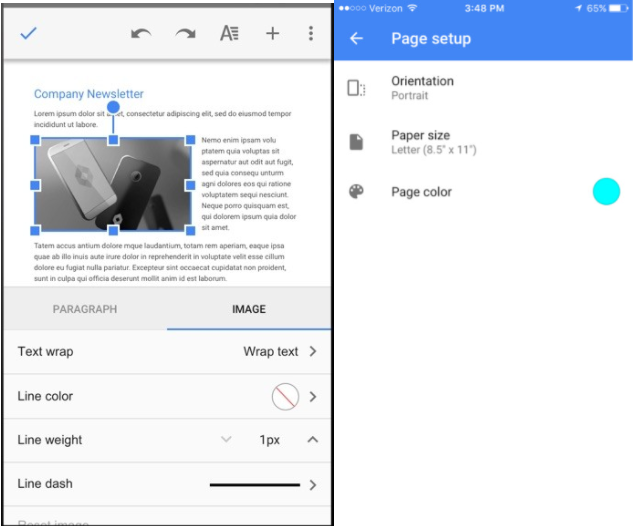Image resolution: width=634 pixels, height=526 pixels.
Task: Open Line color options chevron
Action: click(x=313, y=397)
